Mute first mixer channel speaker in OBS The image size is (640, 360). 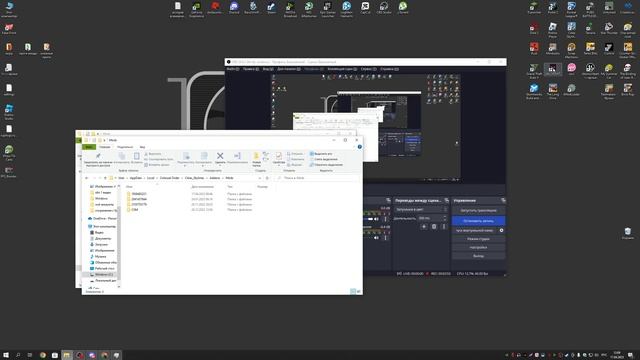click(x=376, y=219)
